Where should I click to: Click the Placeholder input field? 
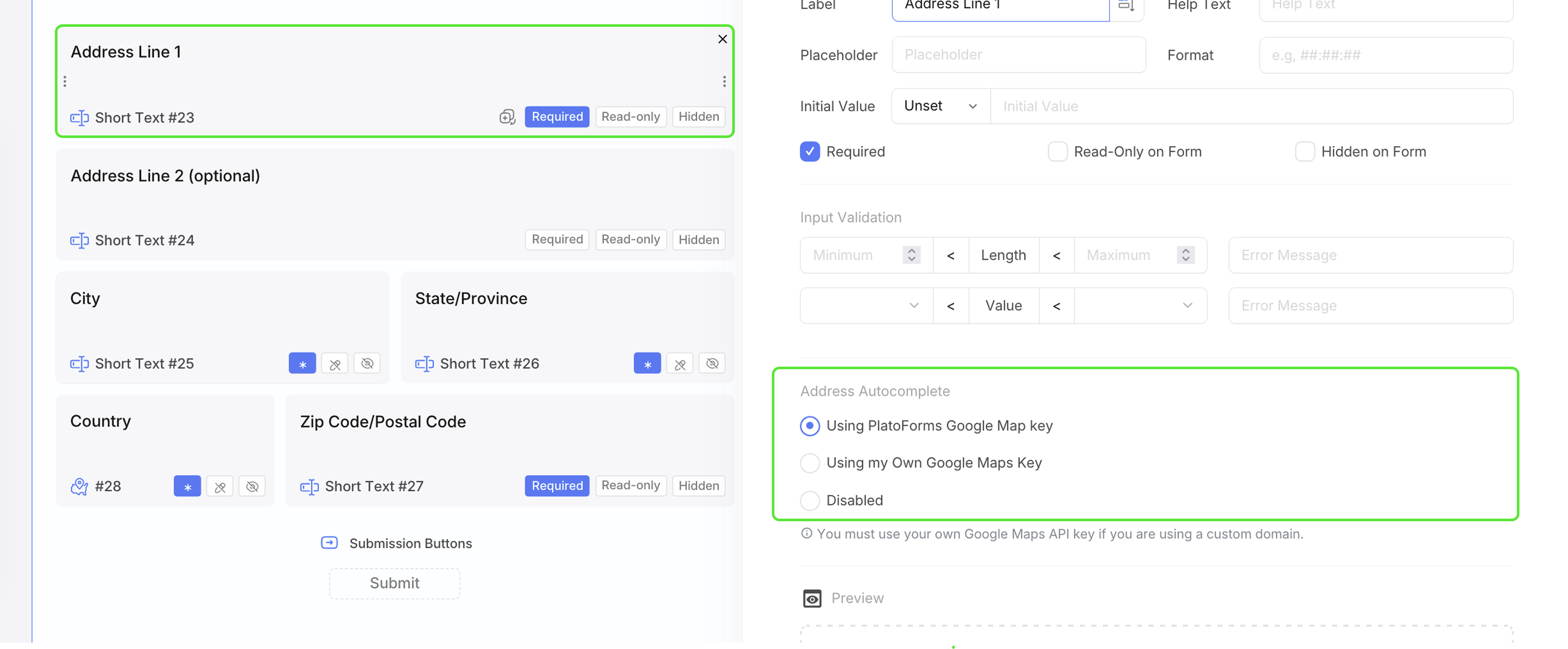tap(1018, 55)
